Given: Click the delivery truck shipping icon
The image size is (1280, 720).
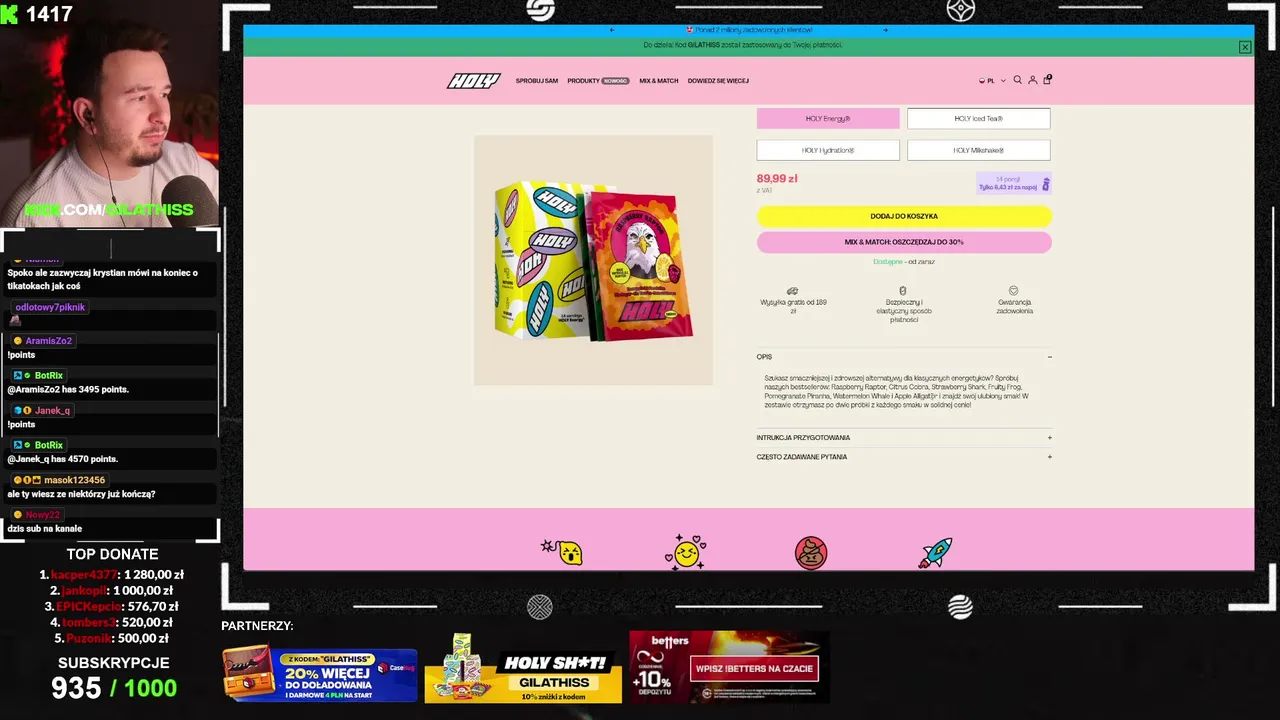Looking at the screenshot, I should tap(793, 291).
